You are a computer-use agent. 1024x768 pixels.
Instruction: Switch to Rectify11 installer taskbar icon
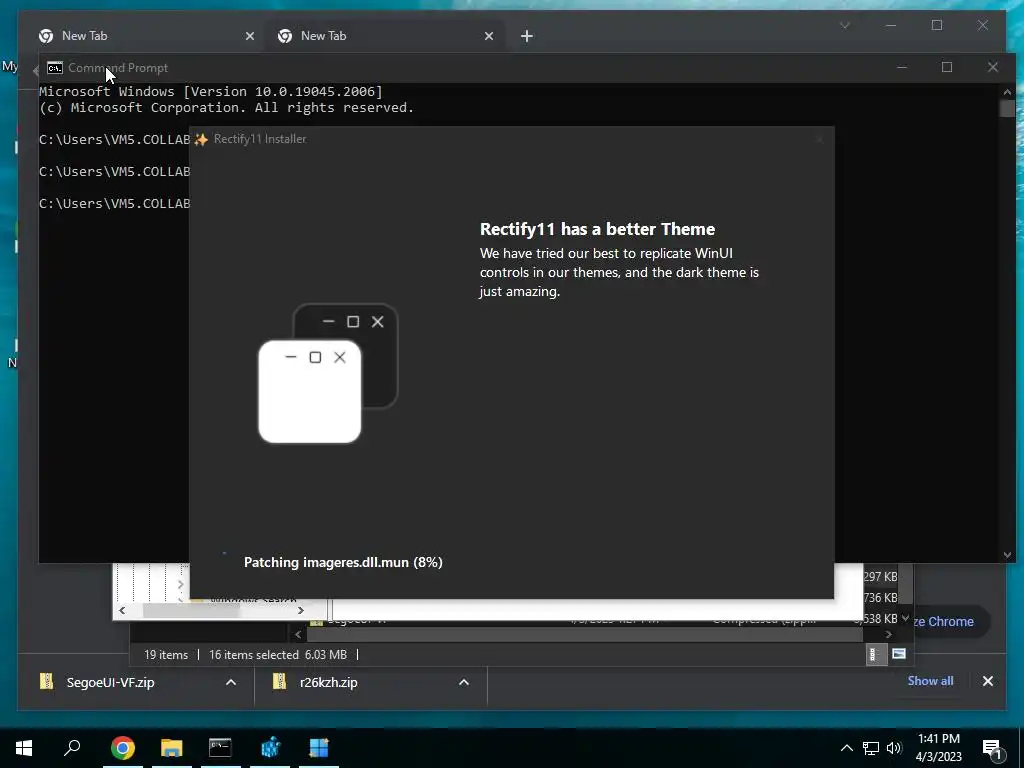[319, 748]
